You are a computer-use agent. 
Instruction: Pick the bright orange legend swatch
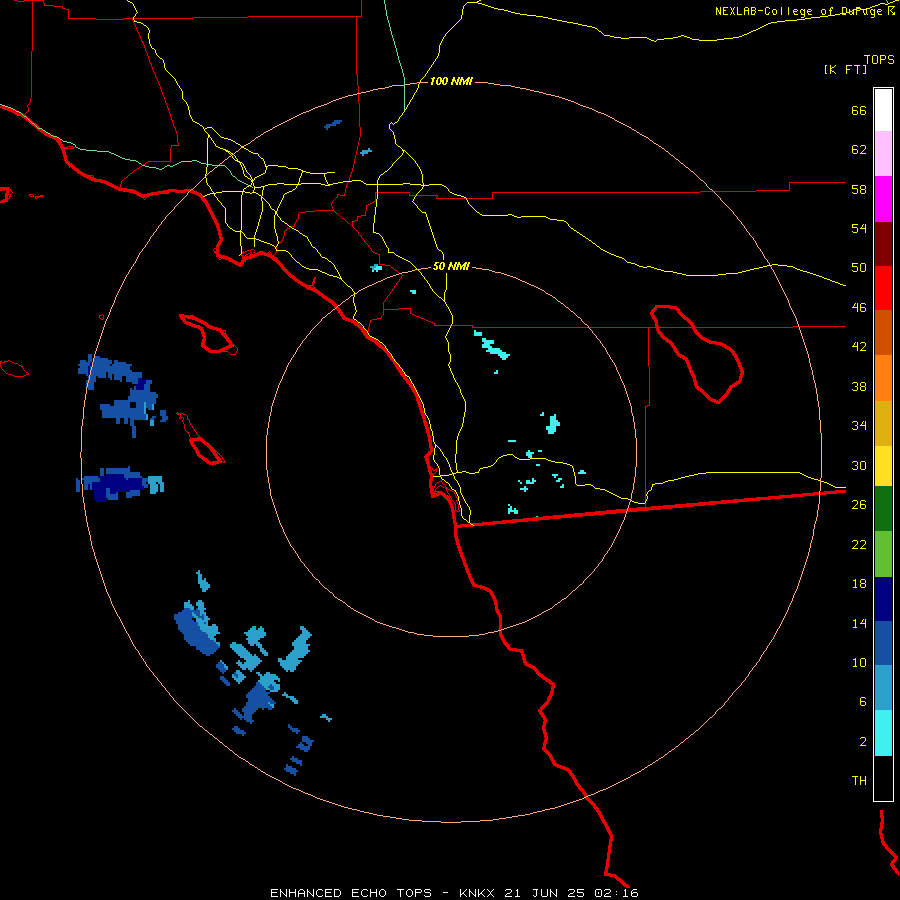pos(883,378)
